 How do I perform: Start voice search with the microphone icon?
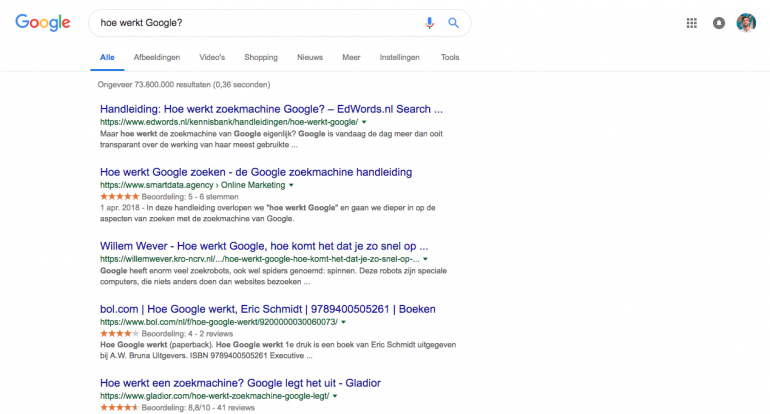point(429,23)
